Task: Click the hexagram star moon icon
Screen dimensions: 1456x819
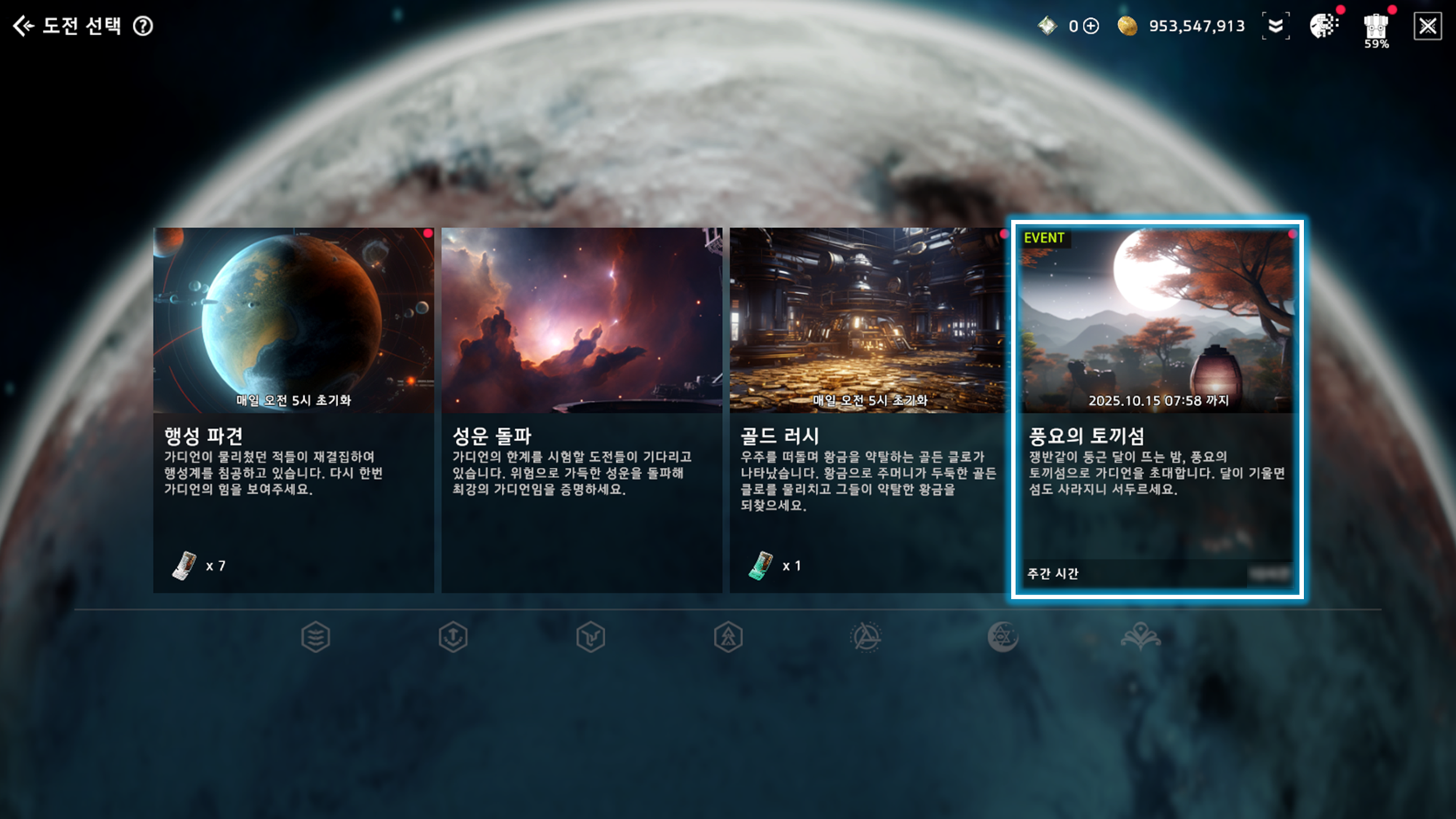Action: point(1003,637)
